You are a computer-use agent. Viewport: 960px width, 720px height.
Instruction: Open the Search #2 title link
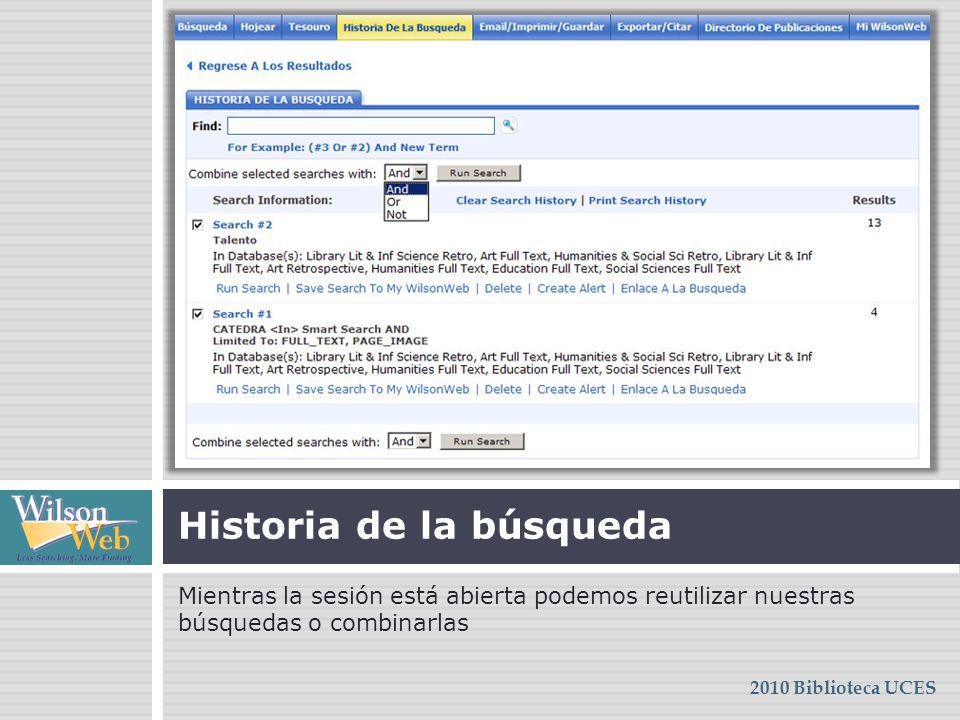242,225
